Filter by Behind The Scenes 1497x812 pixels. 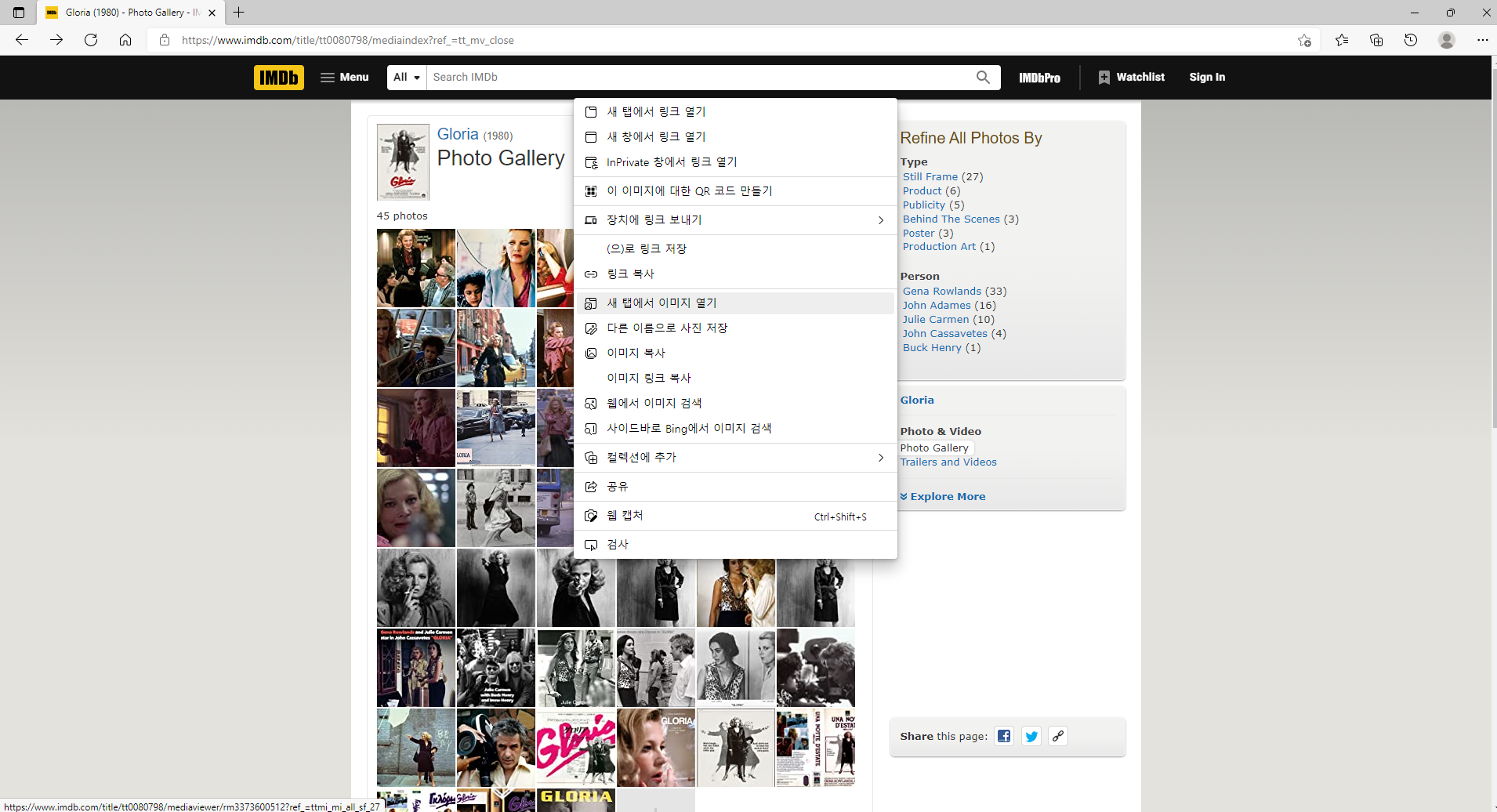coord(951,219)
